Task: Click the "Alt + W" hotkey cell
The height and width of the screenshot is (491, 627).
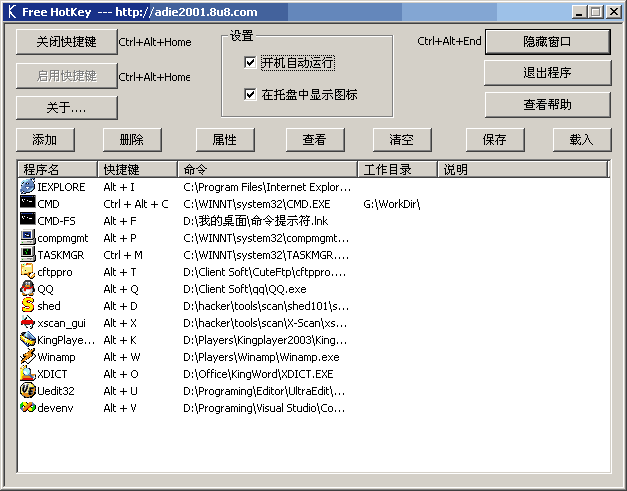Action: click(x=122, y=357)
